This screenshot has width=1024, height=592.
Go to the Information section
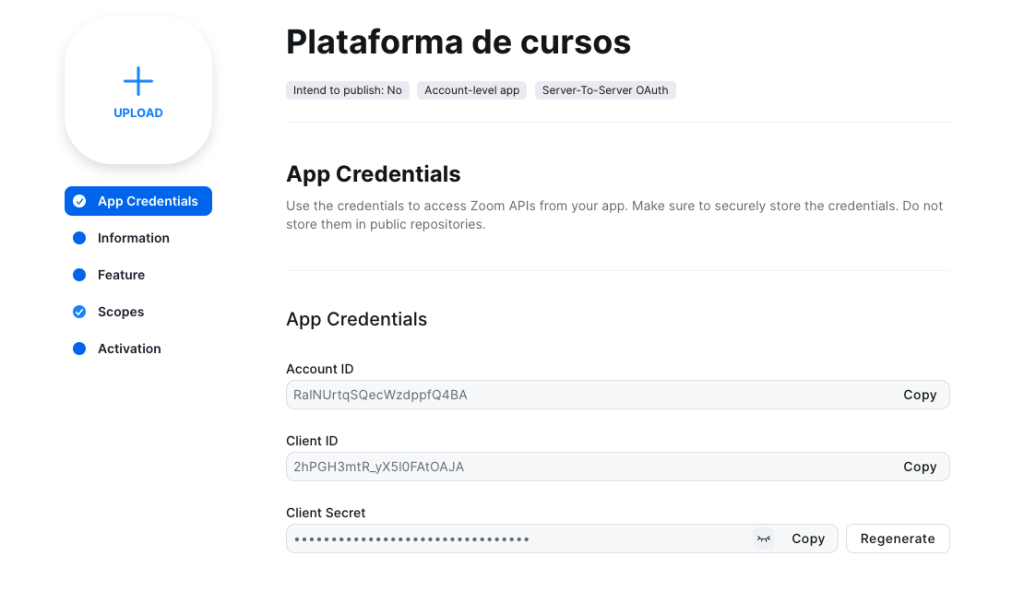tap(133, 238)
